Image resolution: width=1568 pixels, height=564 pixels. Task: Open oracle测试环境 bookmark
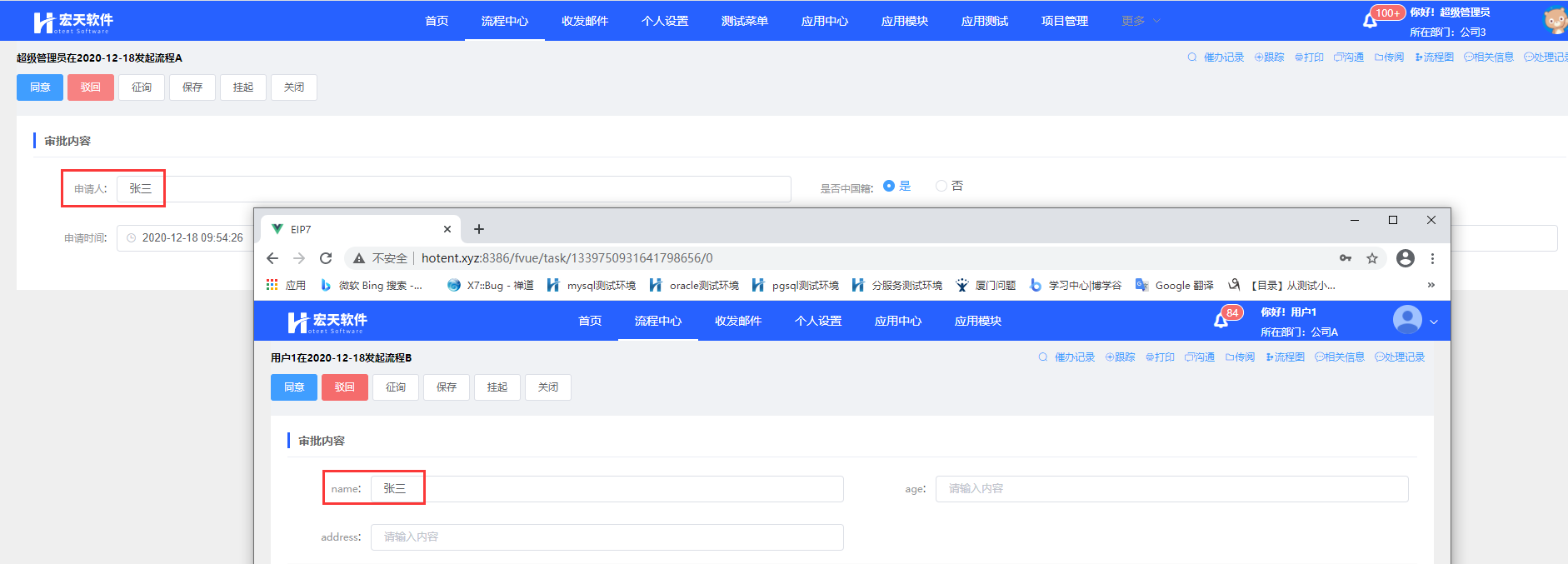point(694,285)
